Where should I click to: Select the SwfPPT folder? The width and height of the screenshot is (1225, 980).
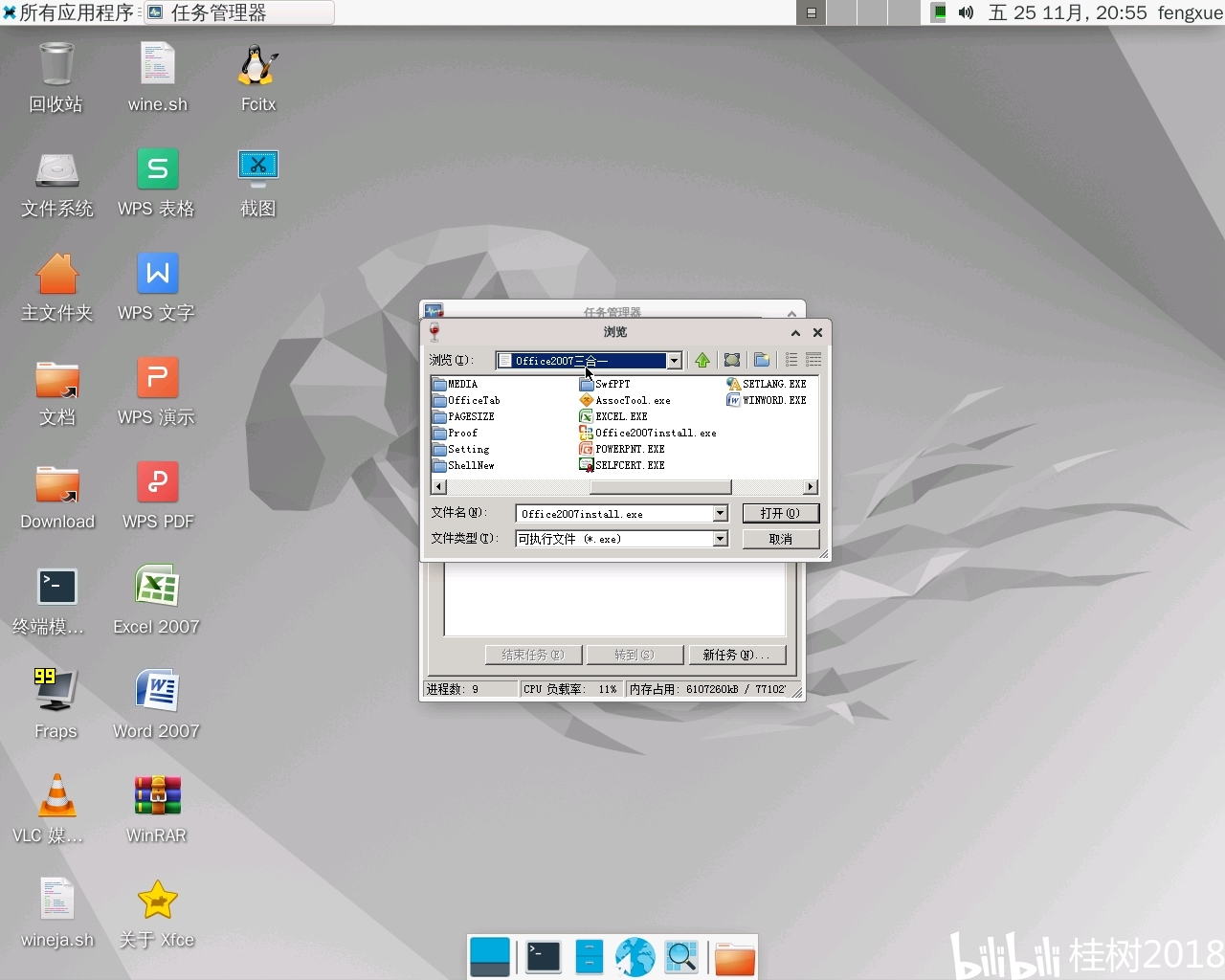pos(605,385)
